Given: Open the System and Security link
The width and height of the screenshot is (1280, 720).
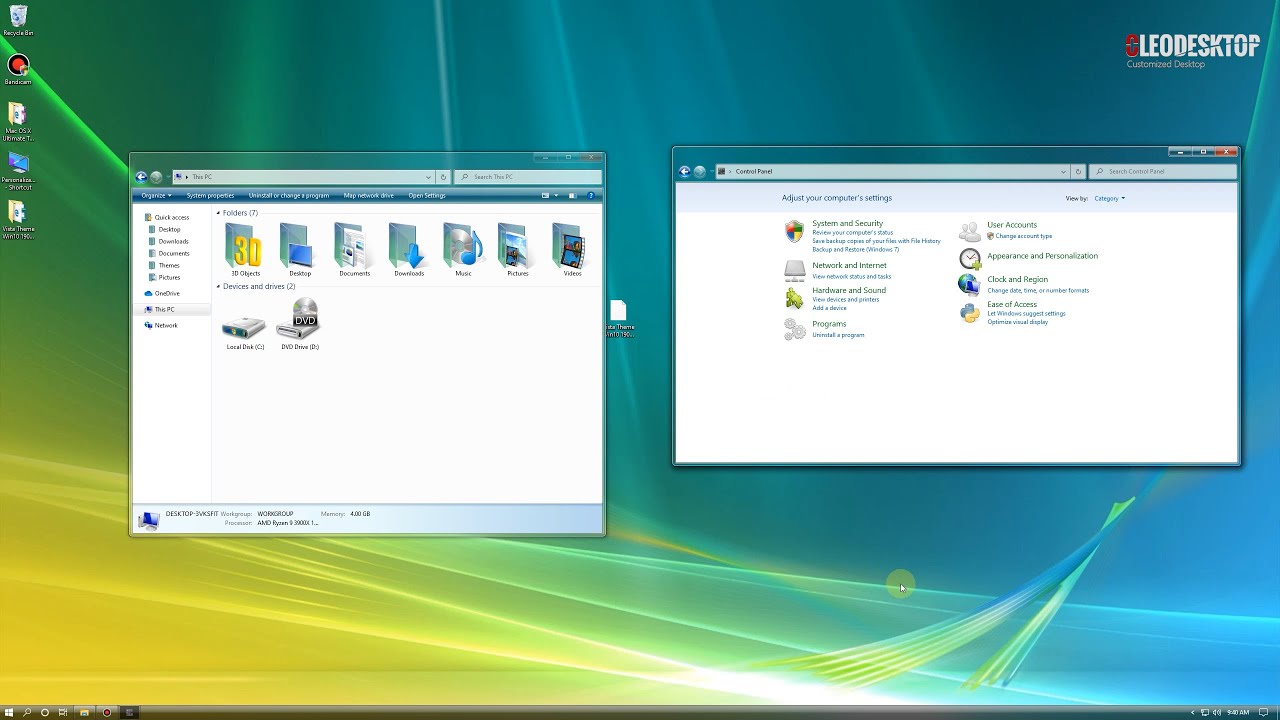Looking at the screenshot, I should 847,224.
